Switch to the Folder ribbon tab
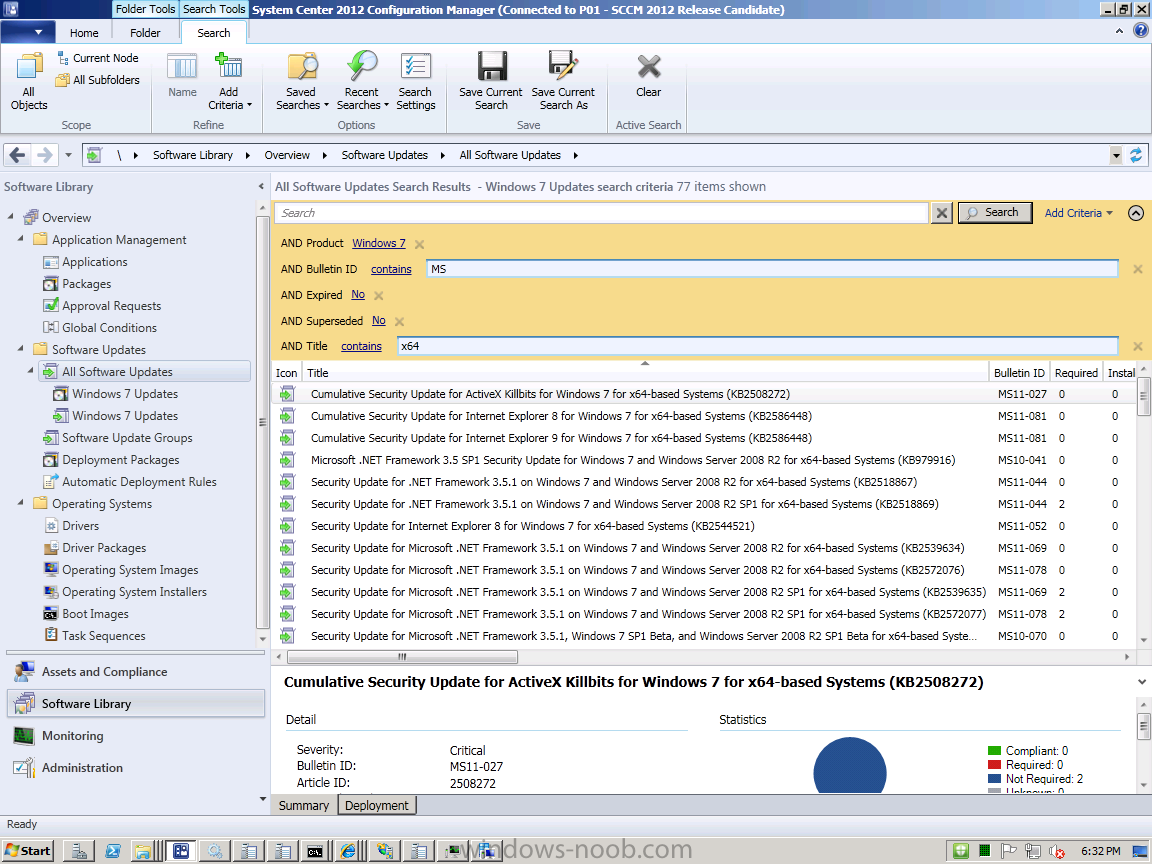The width and height of the screenshot is (1152, 864). click(x=145, y=33)
